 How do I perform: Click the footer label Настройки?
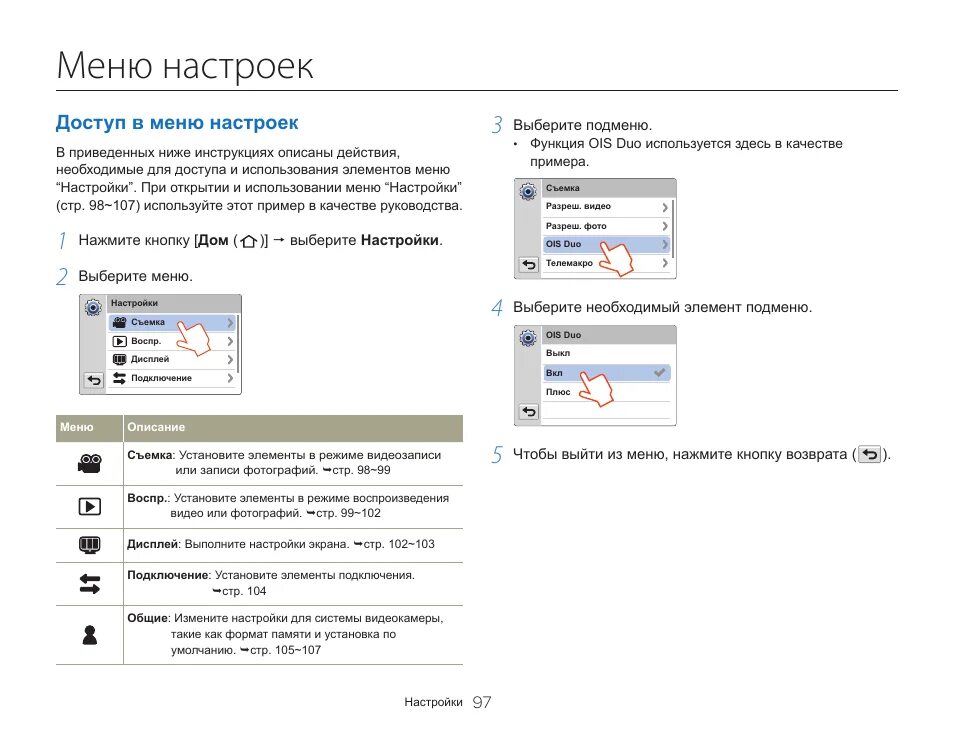(x=433, y=703)
